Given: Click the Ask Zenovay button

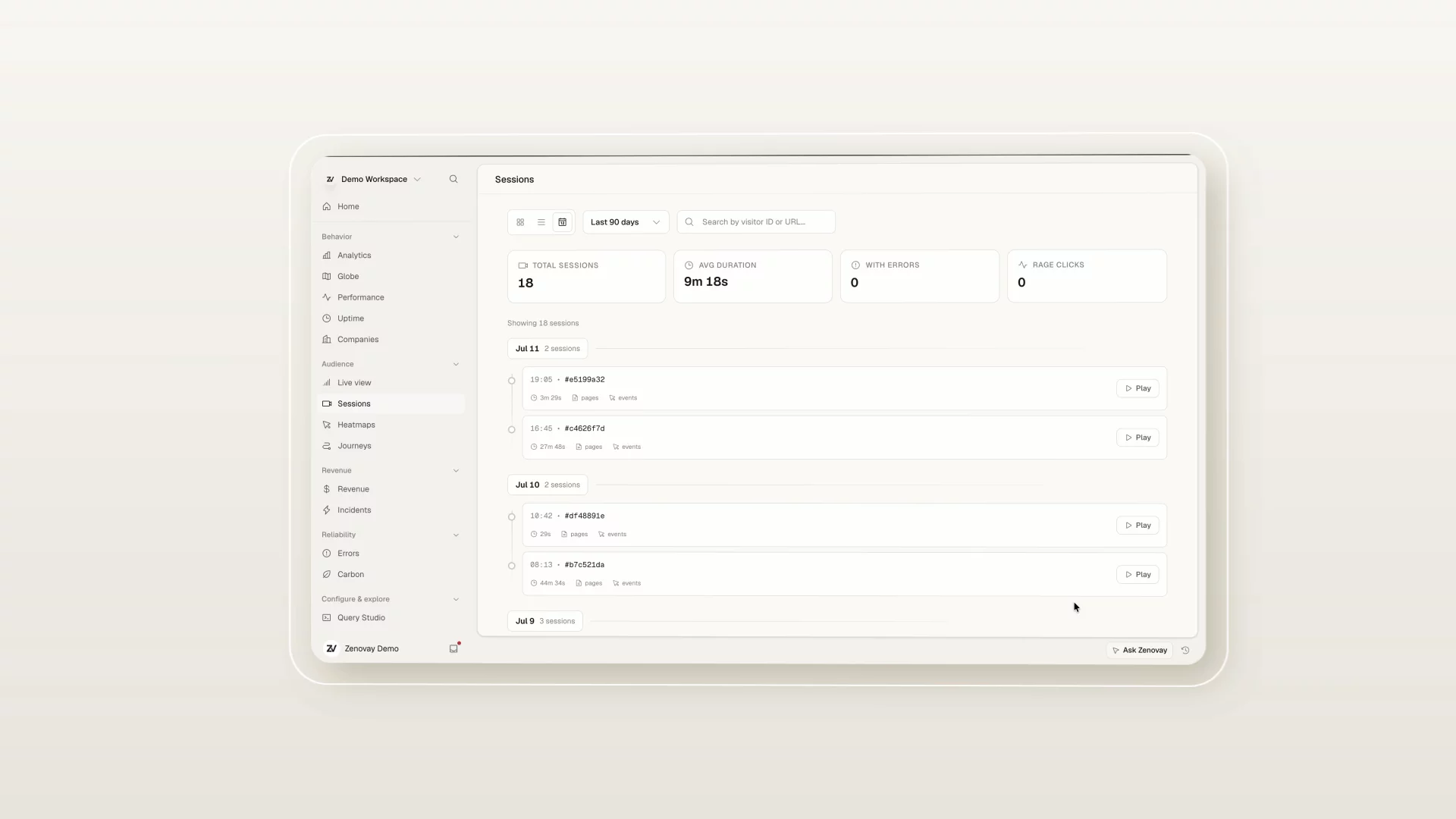Looking at the screenshot, I should pyautogui.click(x=1140, y=650).
